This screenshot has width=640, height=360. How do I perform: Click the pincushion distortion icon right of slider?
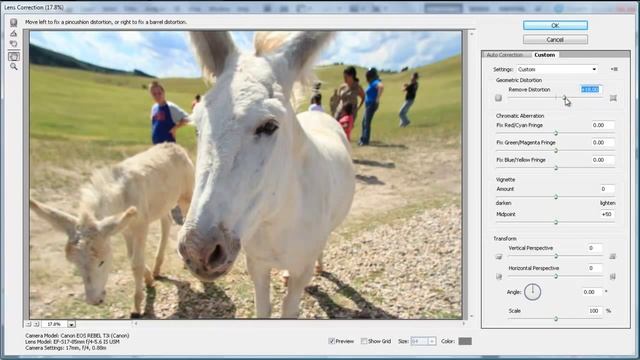coord(613,98)
